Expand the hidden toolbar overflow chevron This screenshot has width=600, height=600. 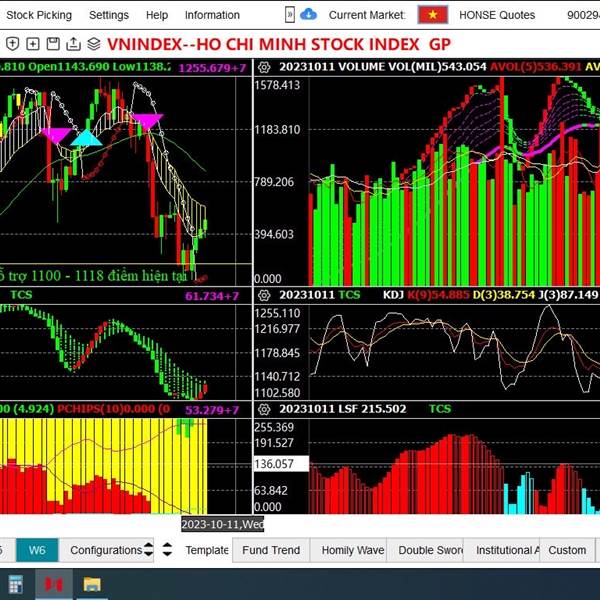(x=290, y=15)
